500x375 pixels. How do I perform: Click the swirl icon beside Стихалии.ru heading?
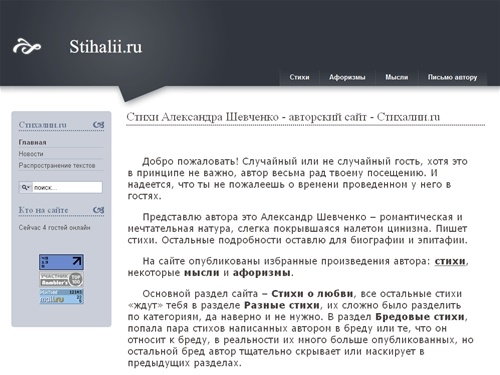pyautogui.click(x=99, y=125)
